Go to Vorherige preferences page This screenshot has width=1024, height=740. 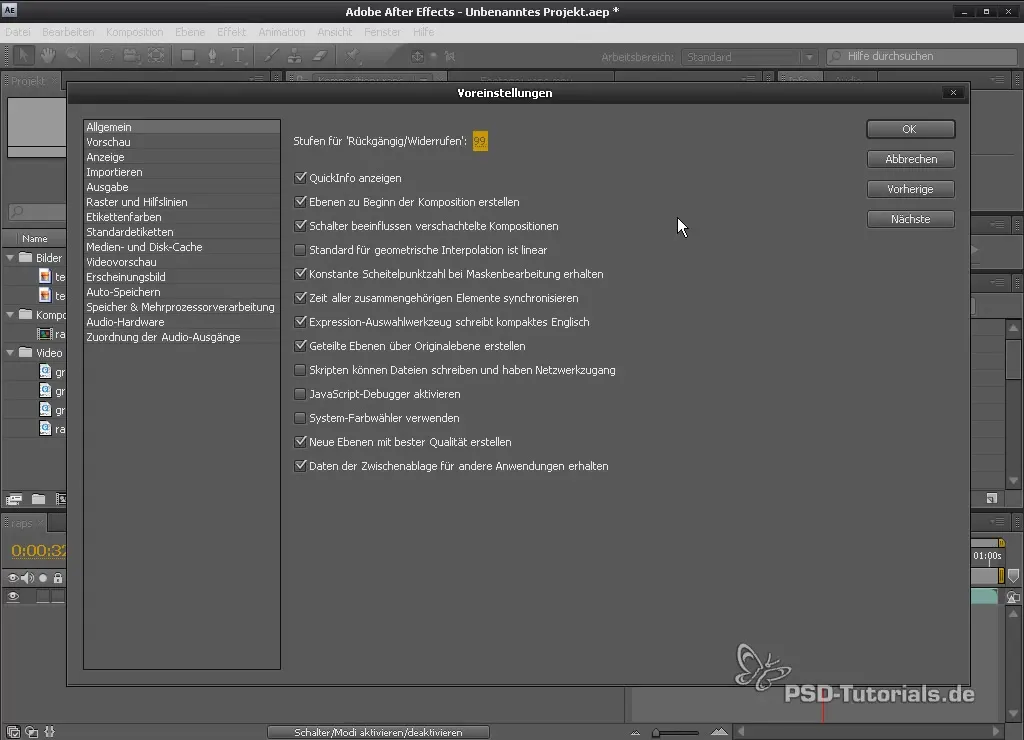(x=910, y=189)
